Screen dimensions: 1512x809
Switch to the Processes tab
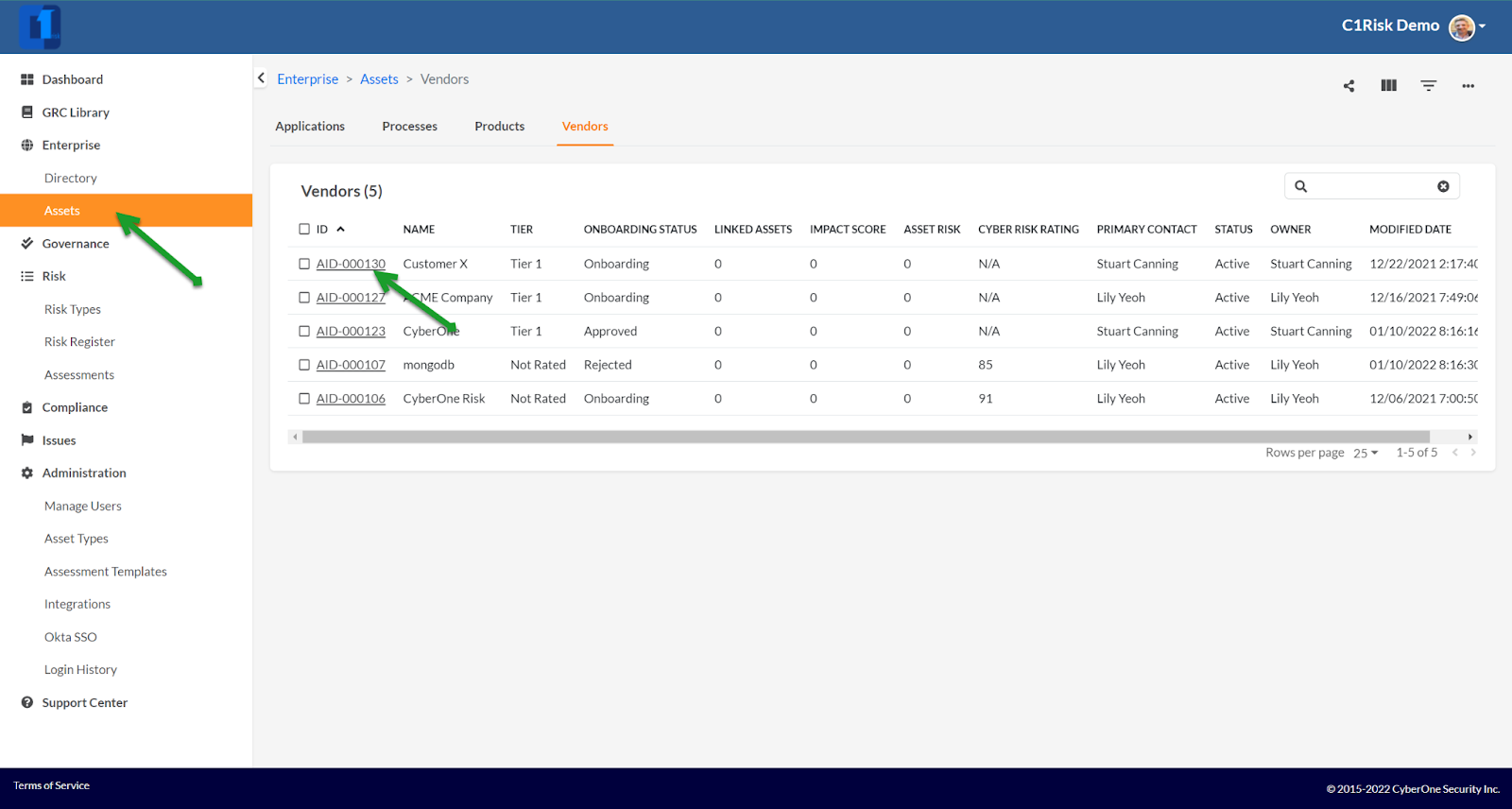click(409, 127)
